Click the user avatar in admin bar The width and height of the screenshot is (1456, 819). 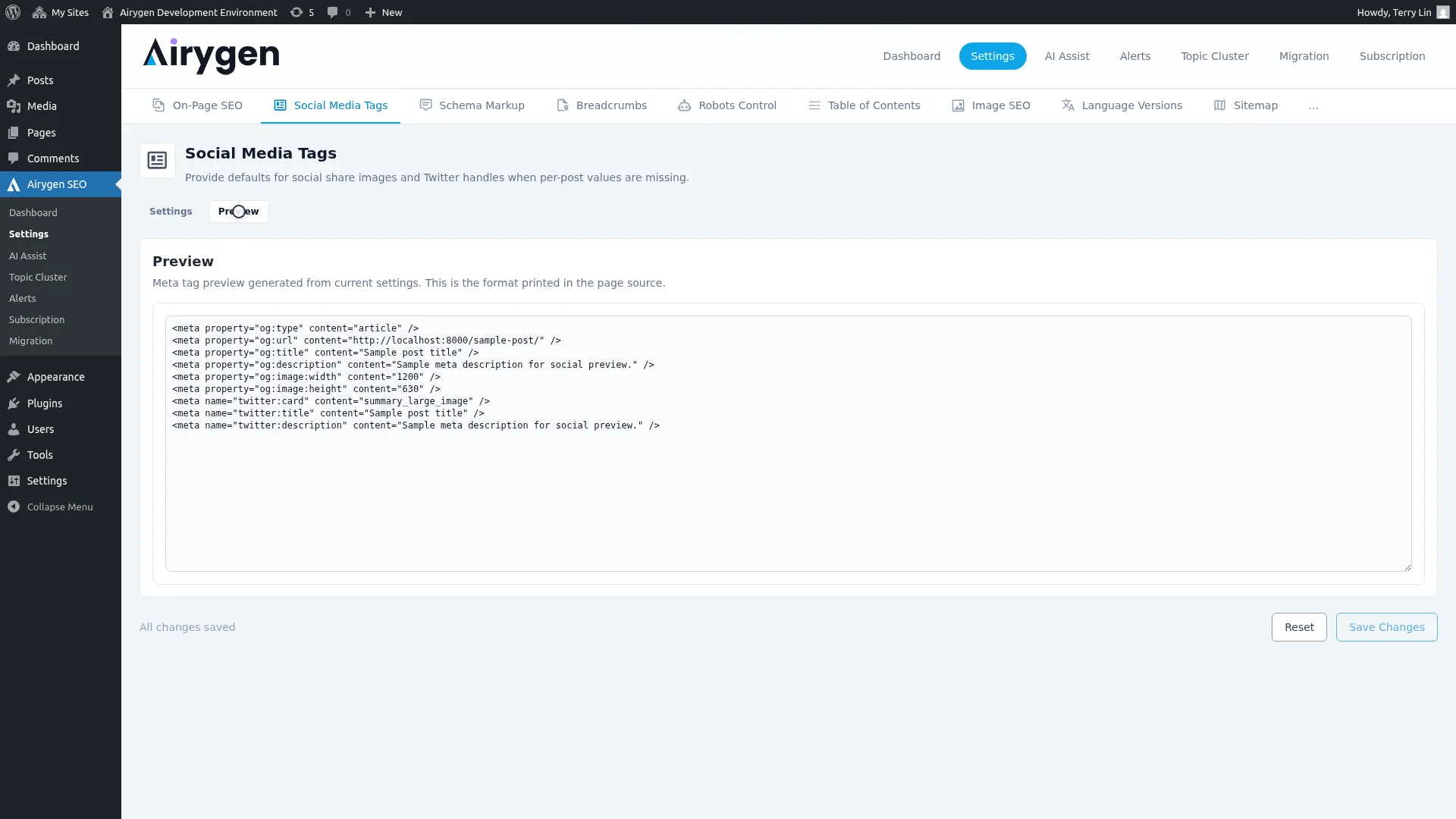click(1442, 12)
